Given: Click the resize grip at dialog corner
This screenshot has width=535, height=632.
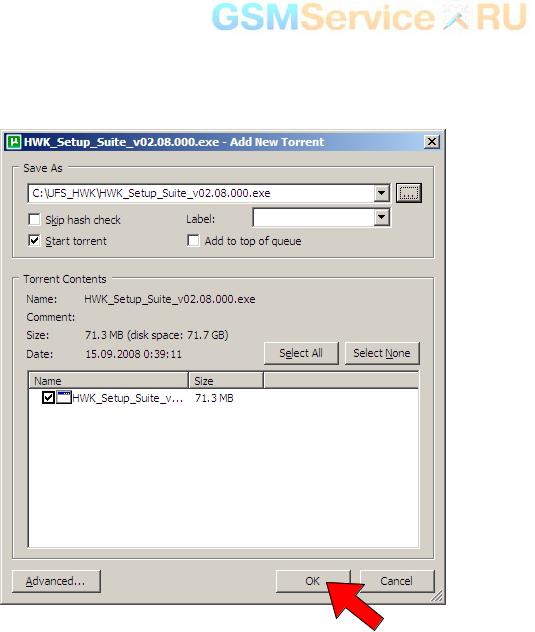Looking at the screenshot, I should pos(437,596).
